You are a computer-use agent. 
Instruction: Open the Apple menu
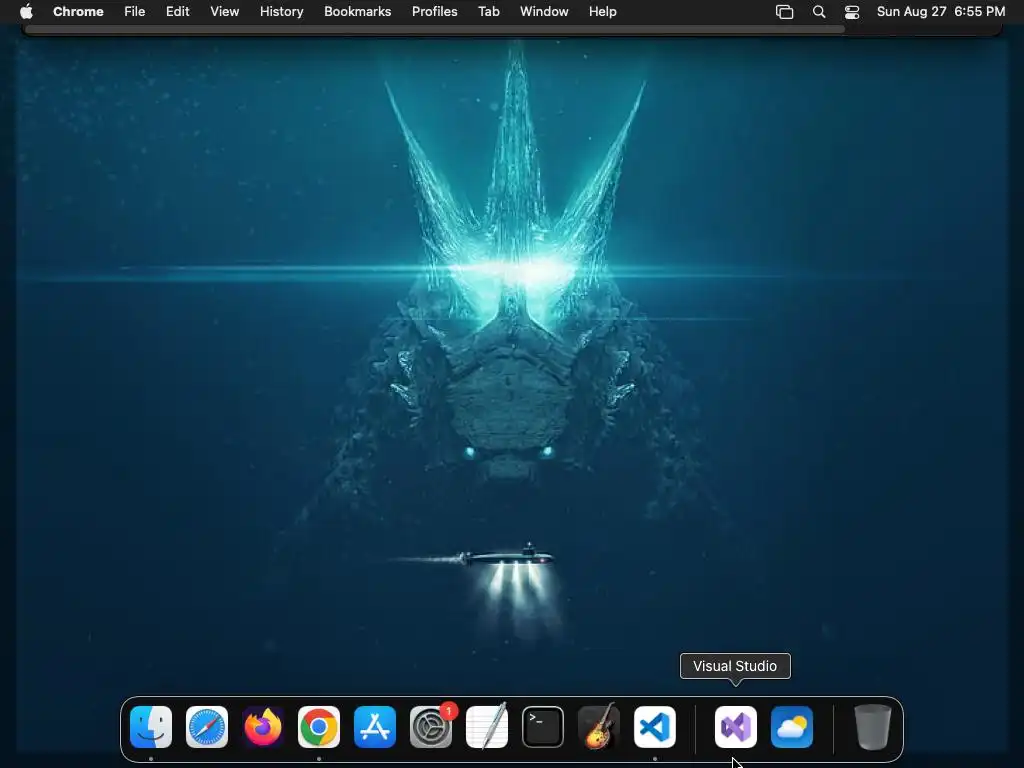(27, 12)
